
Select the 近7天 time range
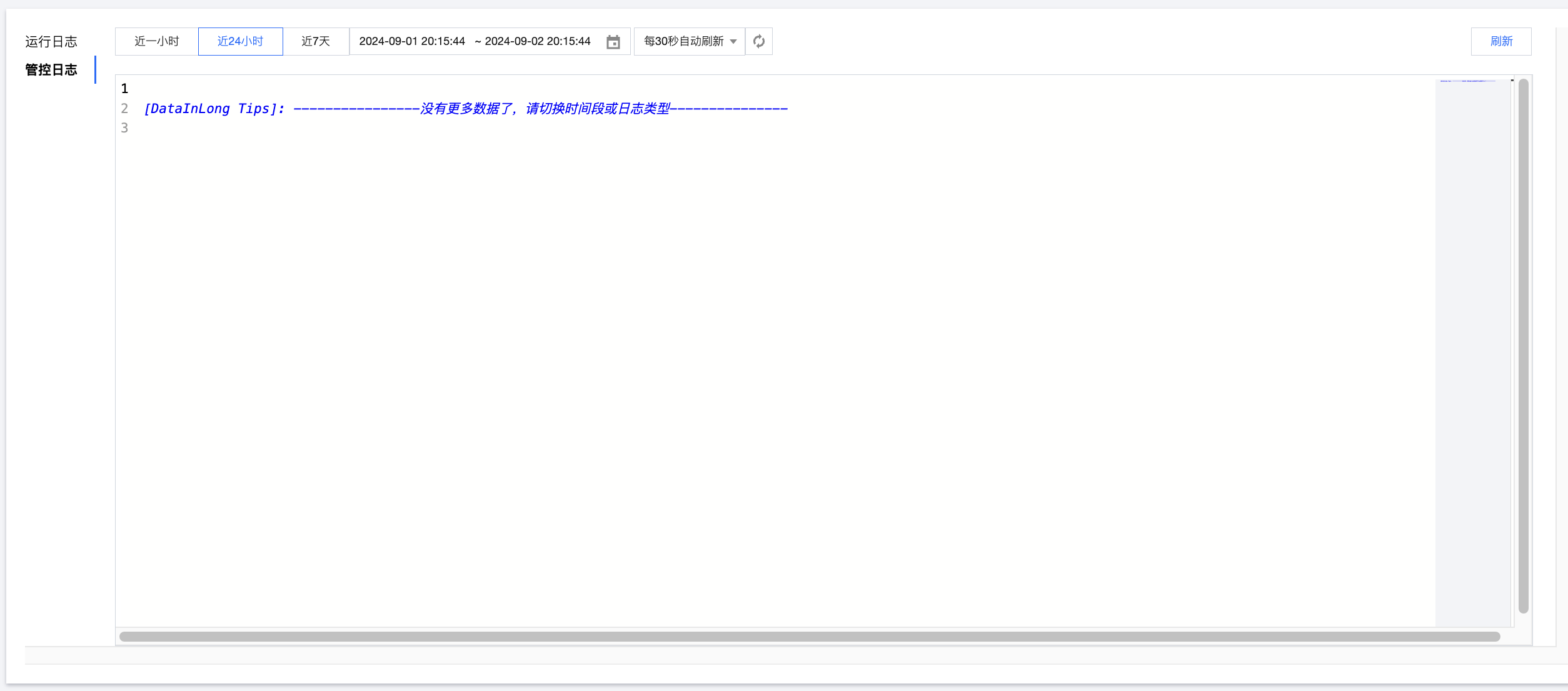click(x=316, y=42)
